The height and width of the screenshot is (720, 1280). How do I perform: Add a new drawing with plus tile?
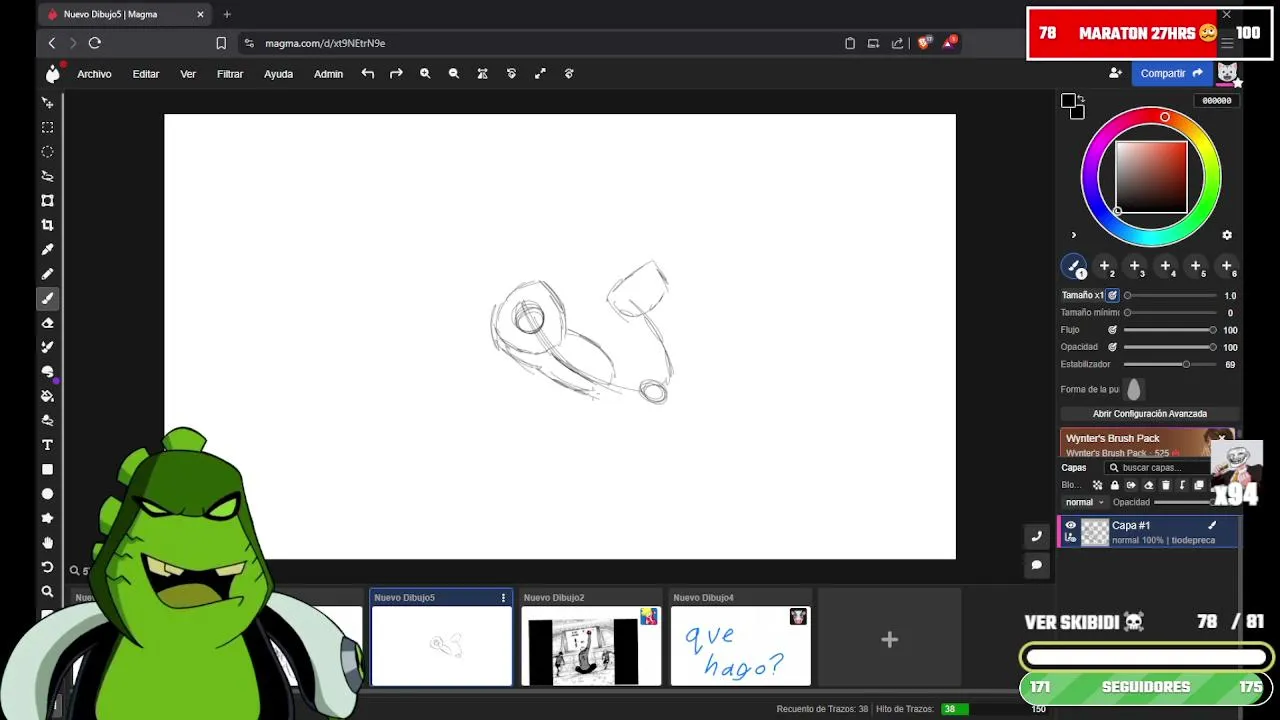[889, 639]
